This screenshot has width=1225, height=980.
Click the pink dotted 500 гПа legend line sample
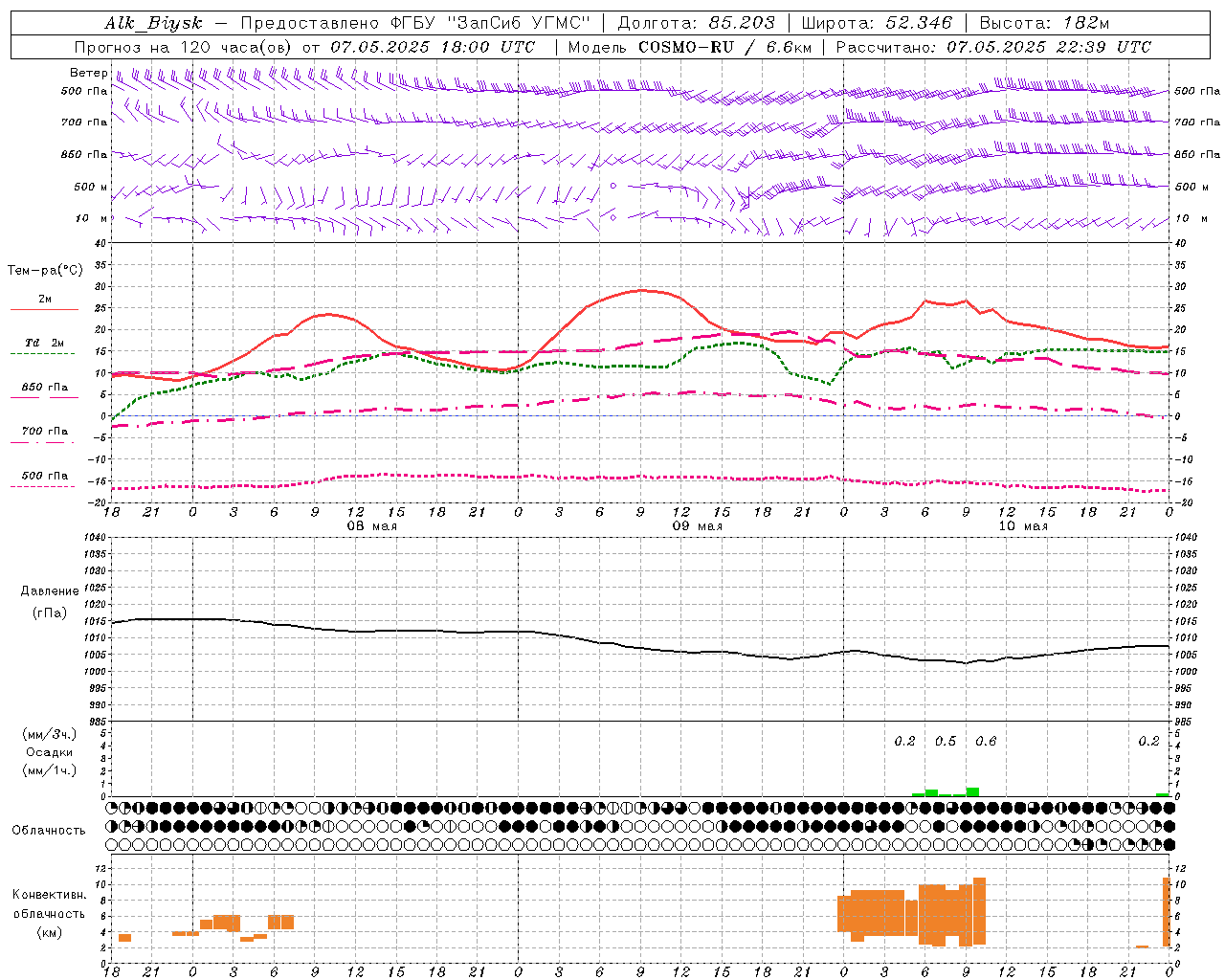pyautogui.click(x=44, y=487)
